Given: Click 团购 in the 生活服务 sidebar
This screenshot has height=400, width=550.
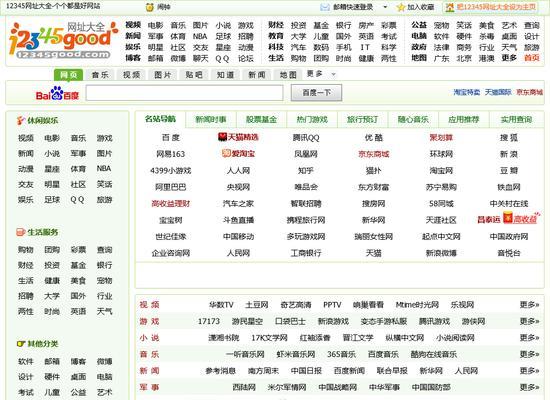Looking at the screenshot, I should click(52, 250).
